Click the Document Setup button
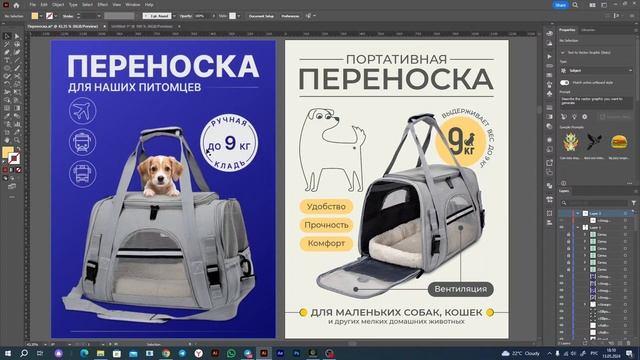Screen dimensions: 640x360 click(261, 16)
